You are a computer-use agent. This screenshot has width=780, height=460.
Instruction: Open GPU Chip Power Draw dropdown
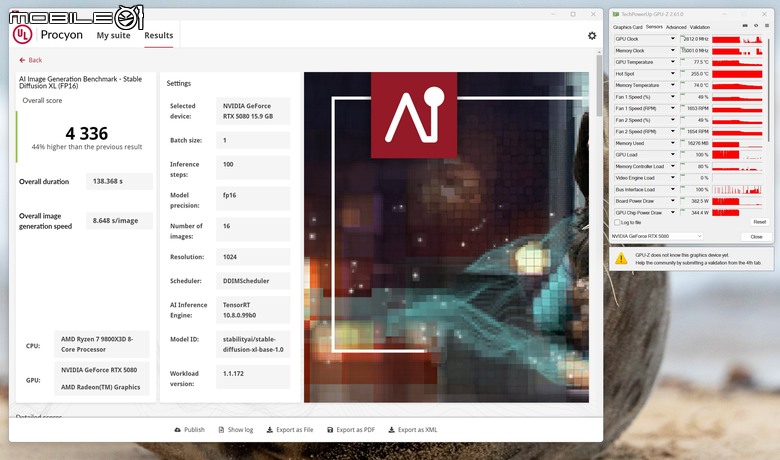click(673, 212)
